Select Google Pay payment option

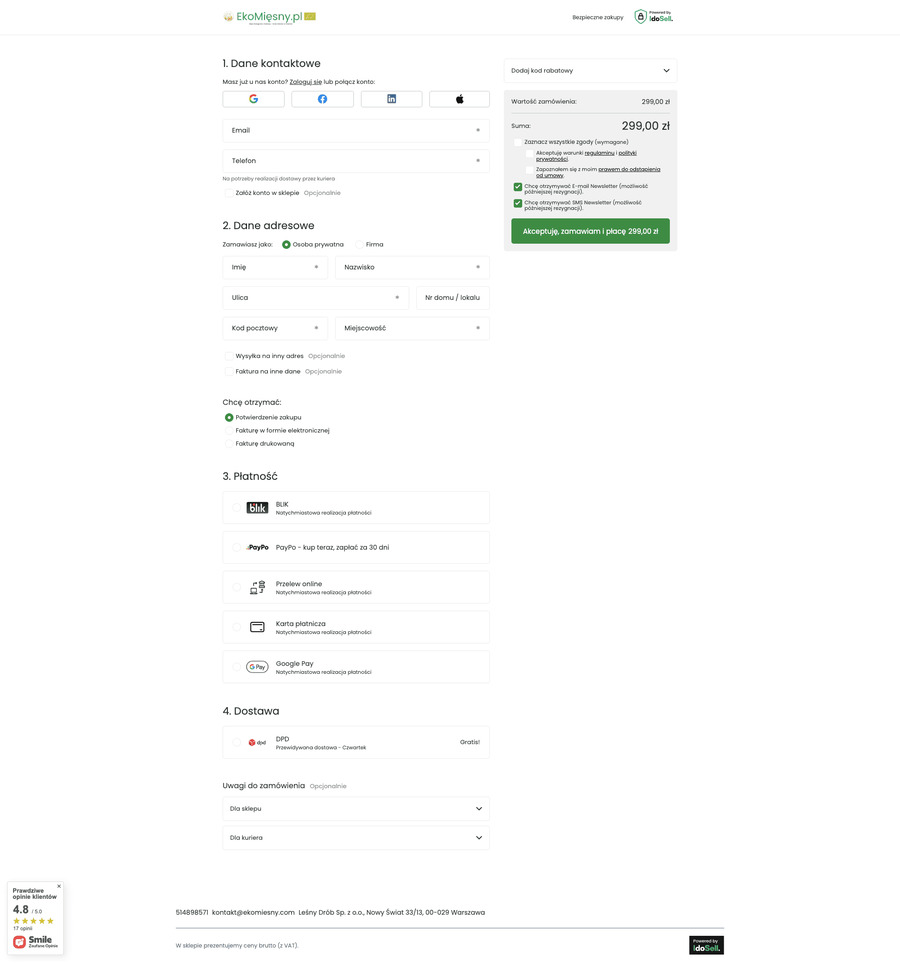[x=237, y=667]
